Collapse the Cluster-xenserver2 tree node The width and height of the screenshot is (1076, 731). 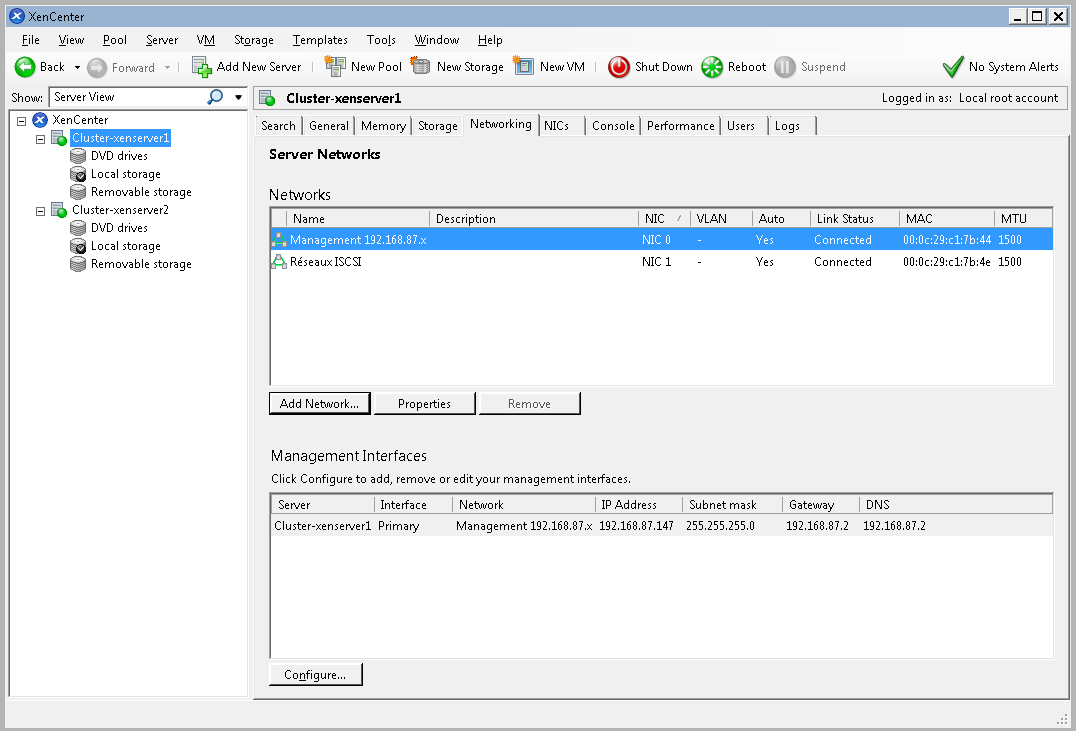pos(41,211)
